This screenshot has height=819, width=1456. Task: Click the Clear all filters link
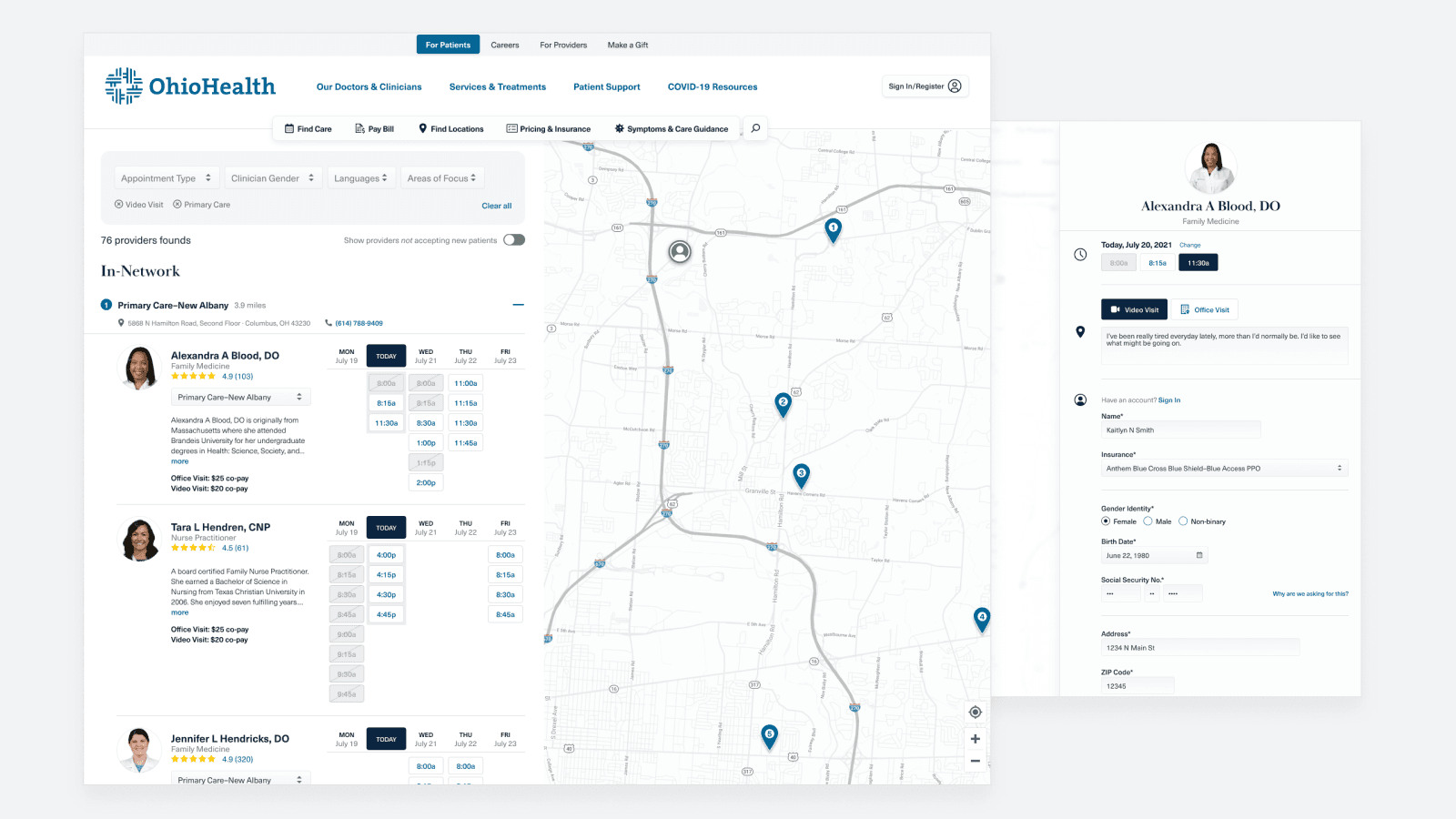click(x=496, y=206)
